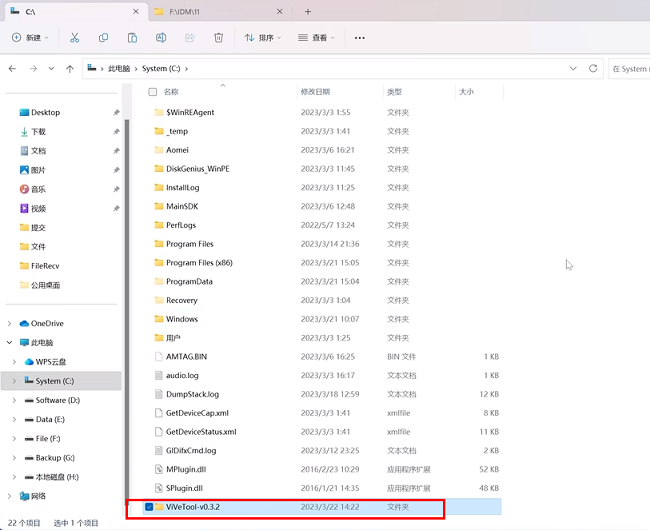The image size is (650, 530).
Task: Click the Rename icon in toolbar
Action: pos(161,38)
